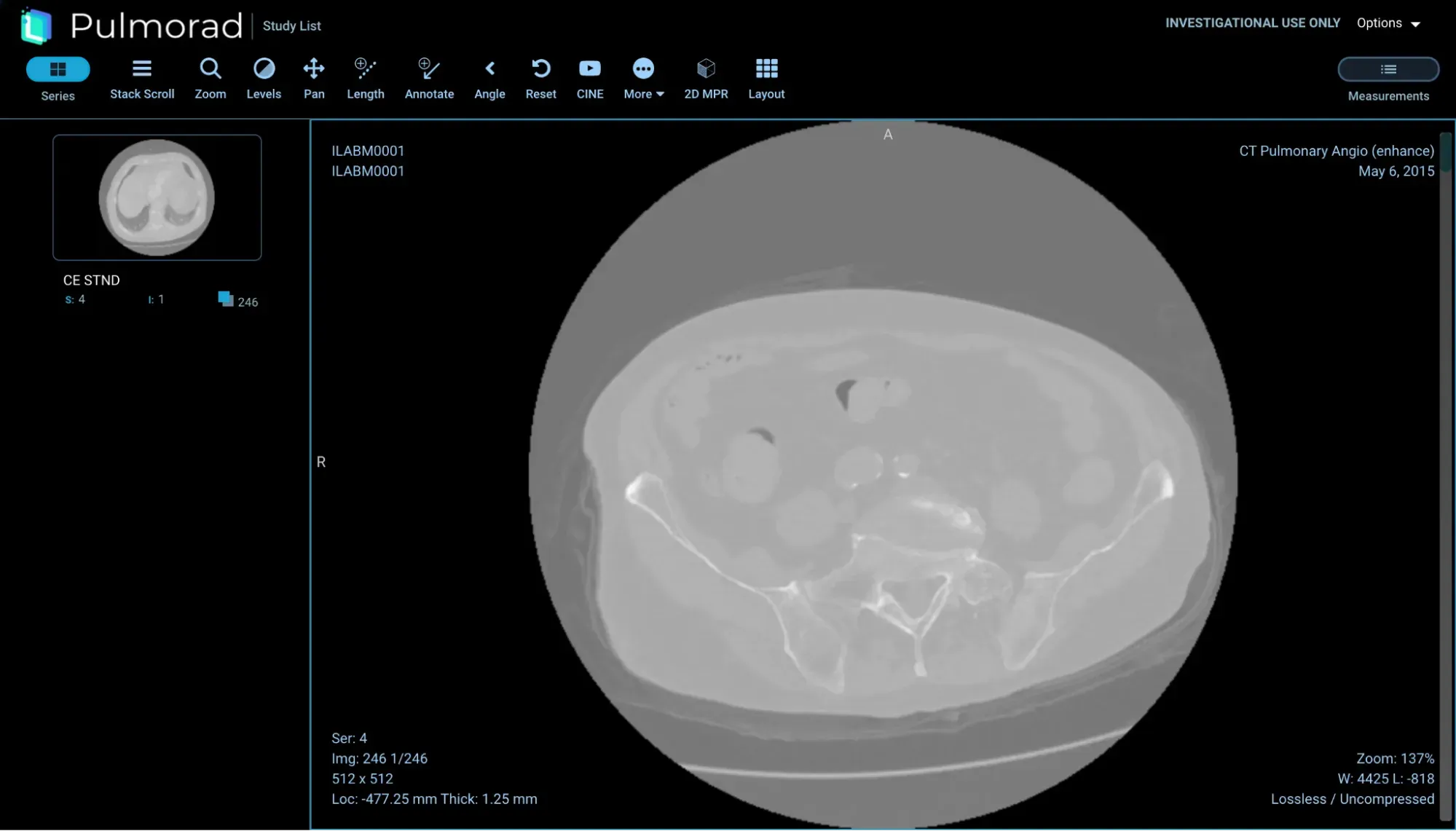
Task: Click the Pulmorad logo
Action: (x=36, y=25)
